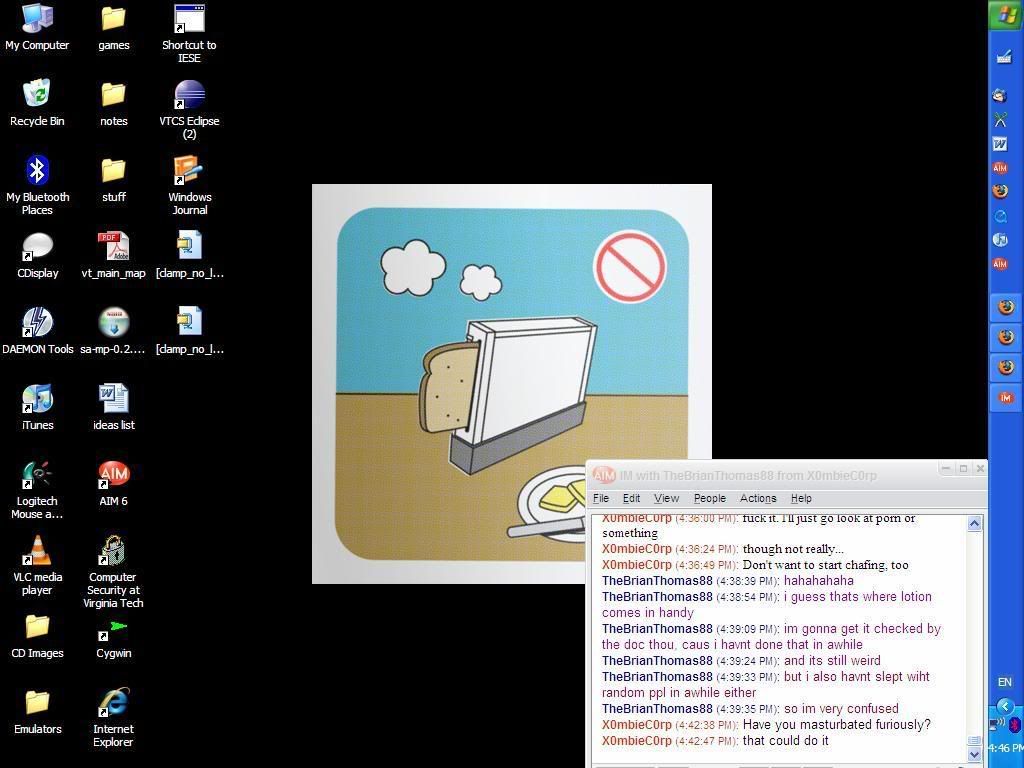Image resolution: width=1024 pixels, height=768 pixels.
Task: Open iTunes desktop shortcut
Action: pos(37,407)
